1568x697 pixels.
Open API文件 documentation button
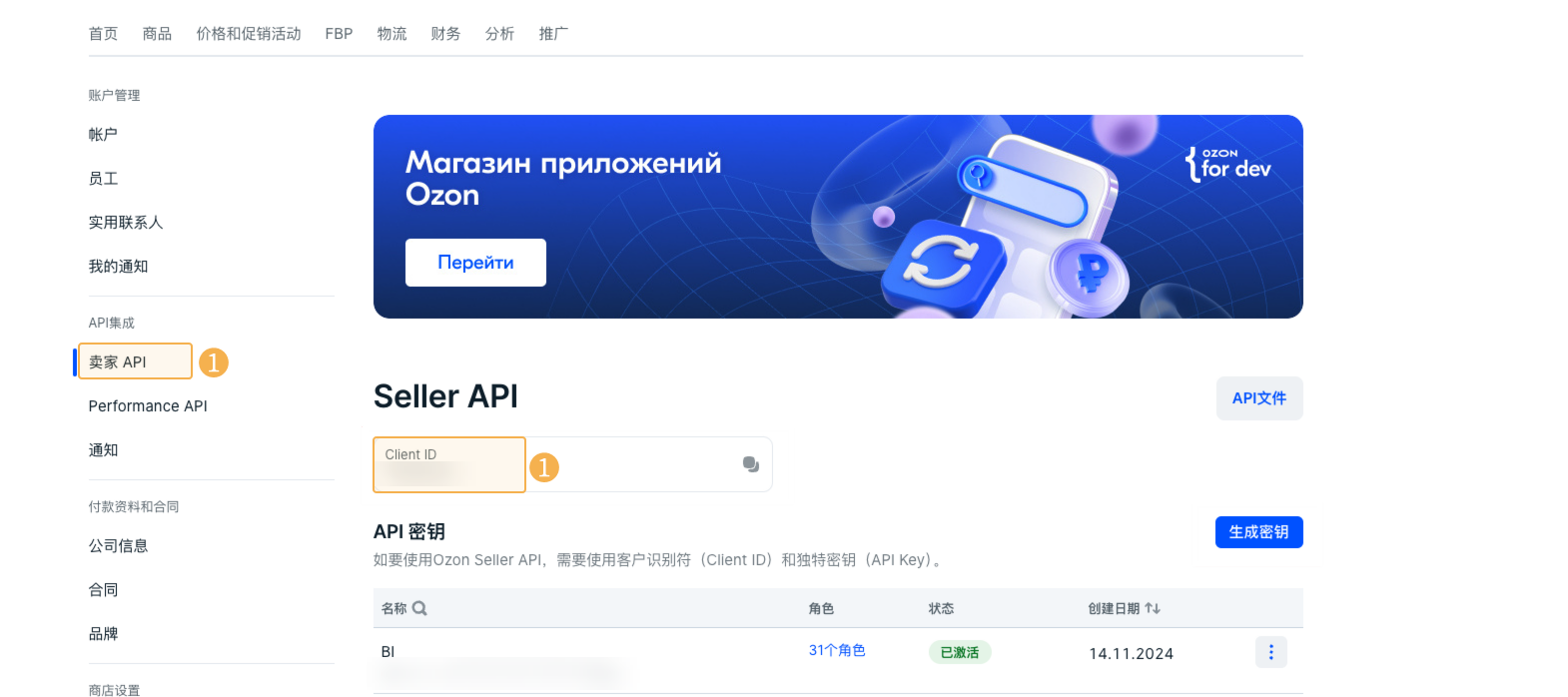(1259, 398)
